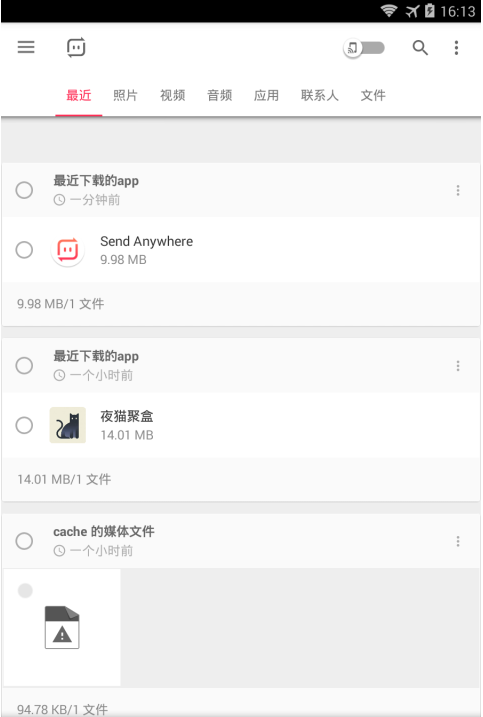Open the toolbar overflow menu (three dots)
The width and height of the screenshot is (483, 717).
(456, 48)
